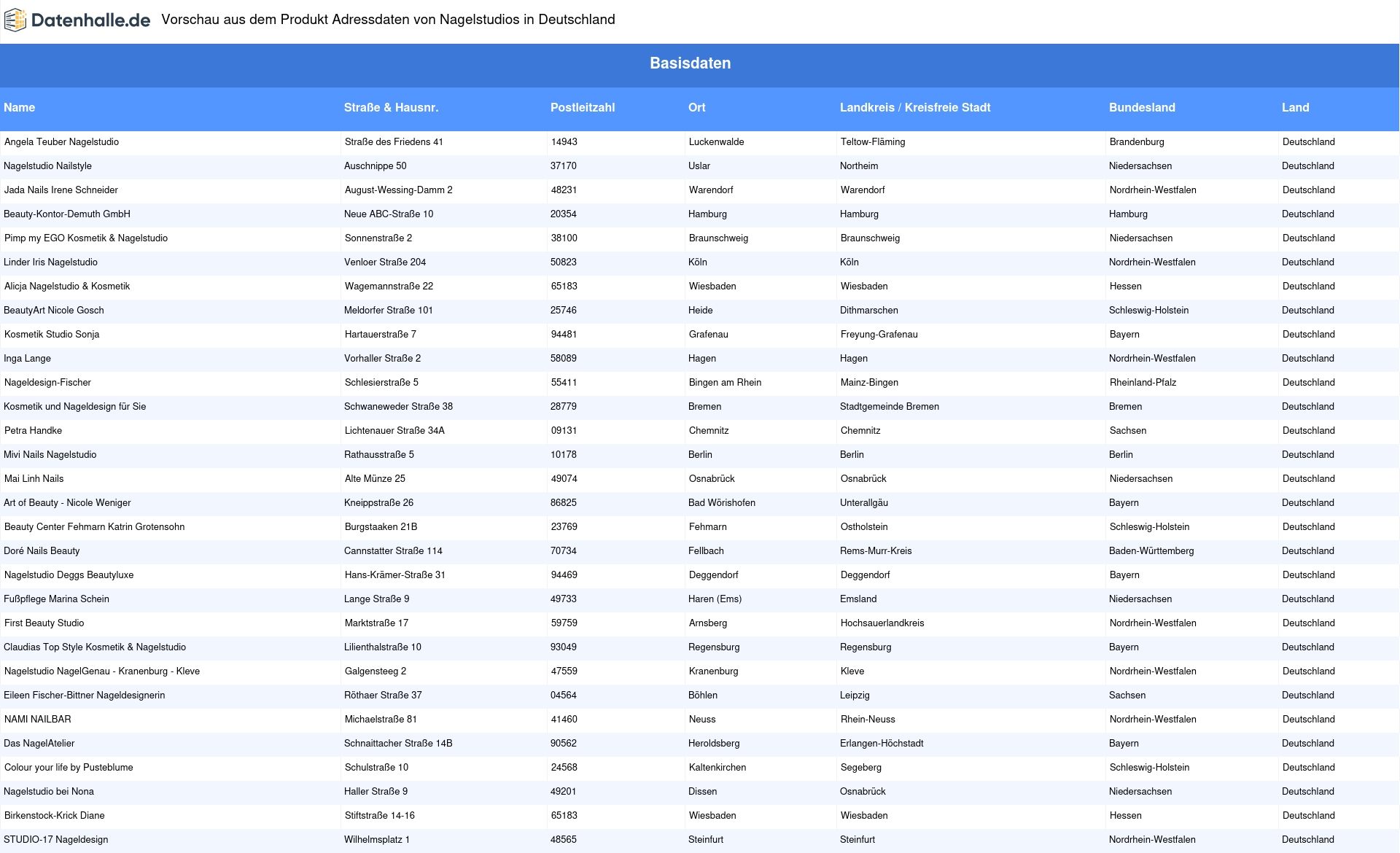Click the Nagelstudio bei Nona cell
Viewport: 1400px width, 853px height.
(49, 792)
